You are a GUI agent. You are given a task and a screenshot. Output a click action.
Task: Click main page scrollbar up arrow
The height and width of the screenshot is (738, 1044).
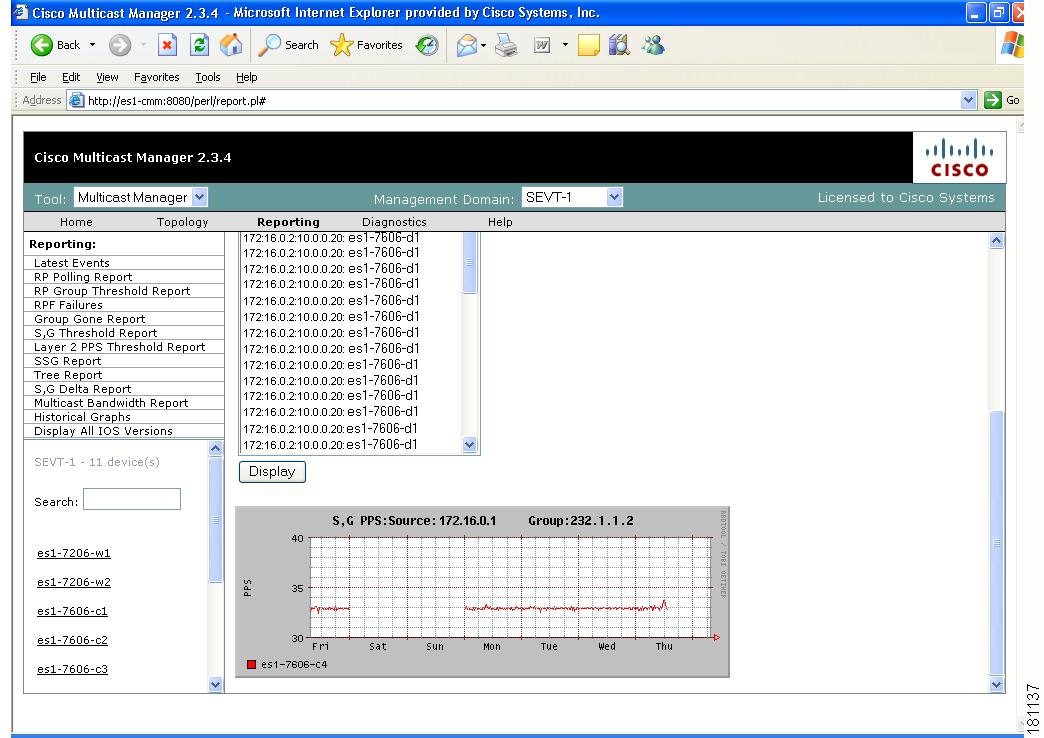tap(996, 240)
